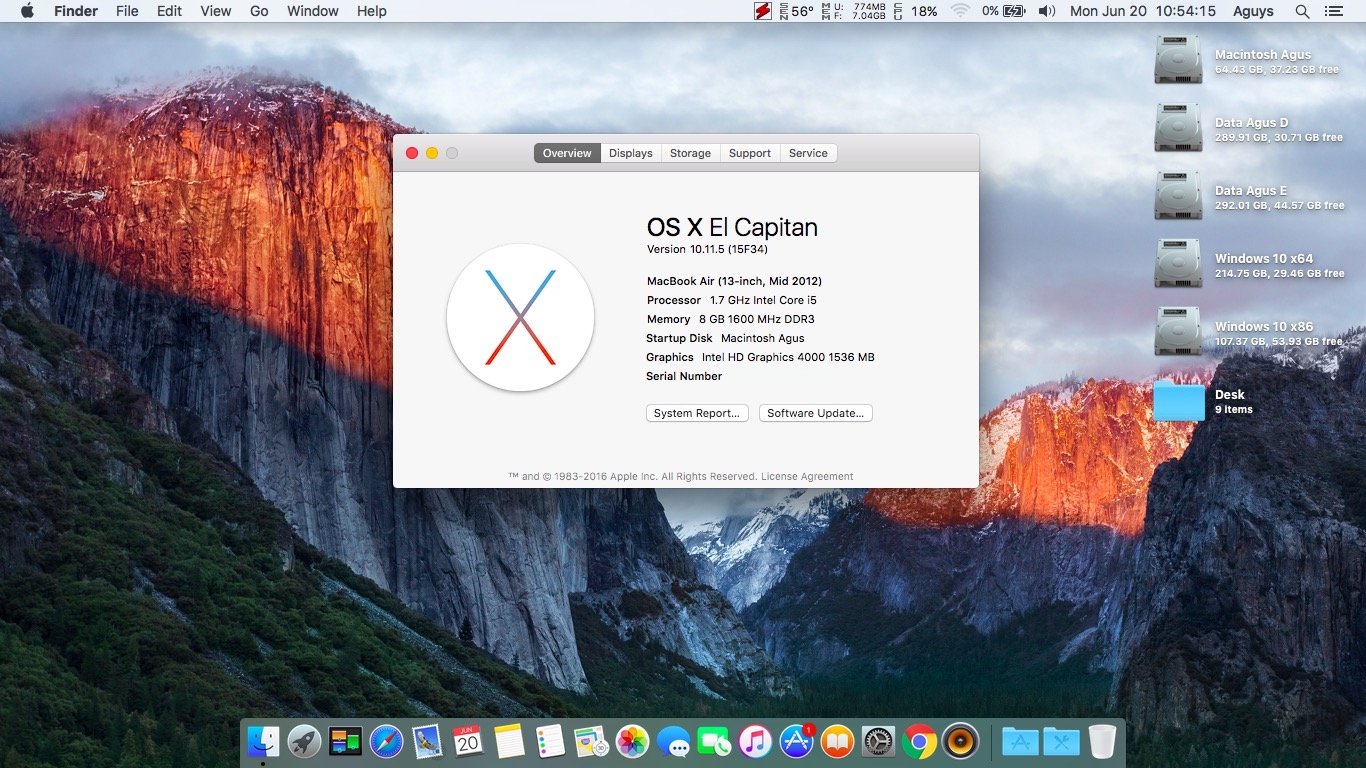Select Desk folder on desktop
1366x768 pixels.
1178,400
